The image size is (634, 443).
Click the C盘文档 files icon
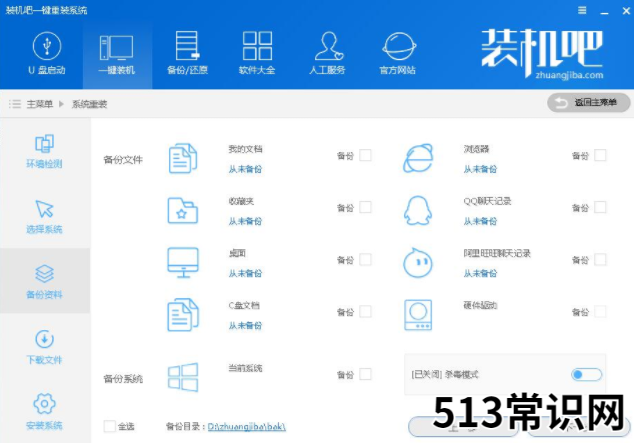click(183, 314)
